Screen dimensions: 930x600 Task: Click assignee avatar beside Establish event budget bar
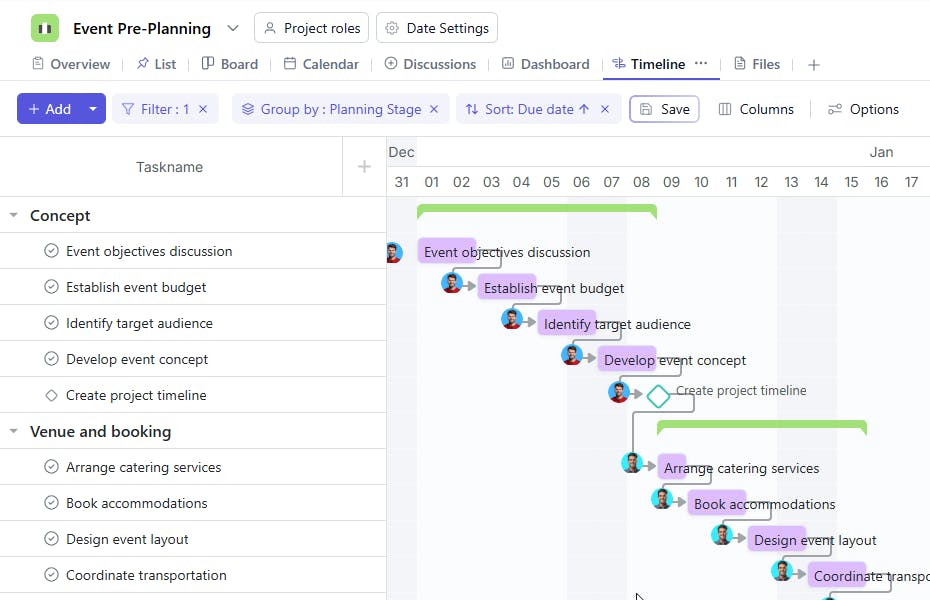click(452, 283)
